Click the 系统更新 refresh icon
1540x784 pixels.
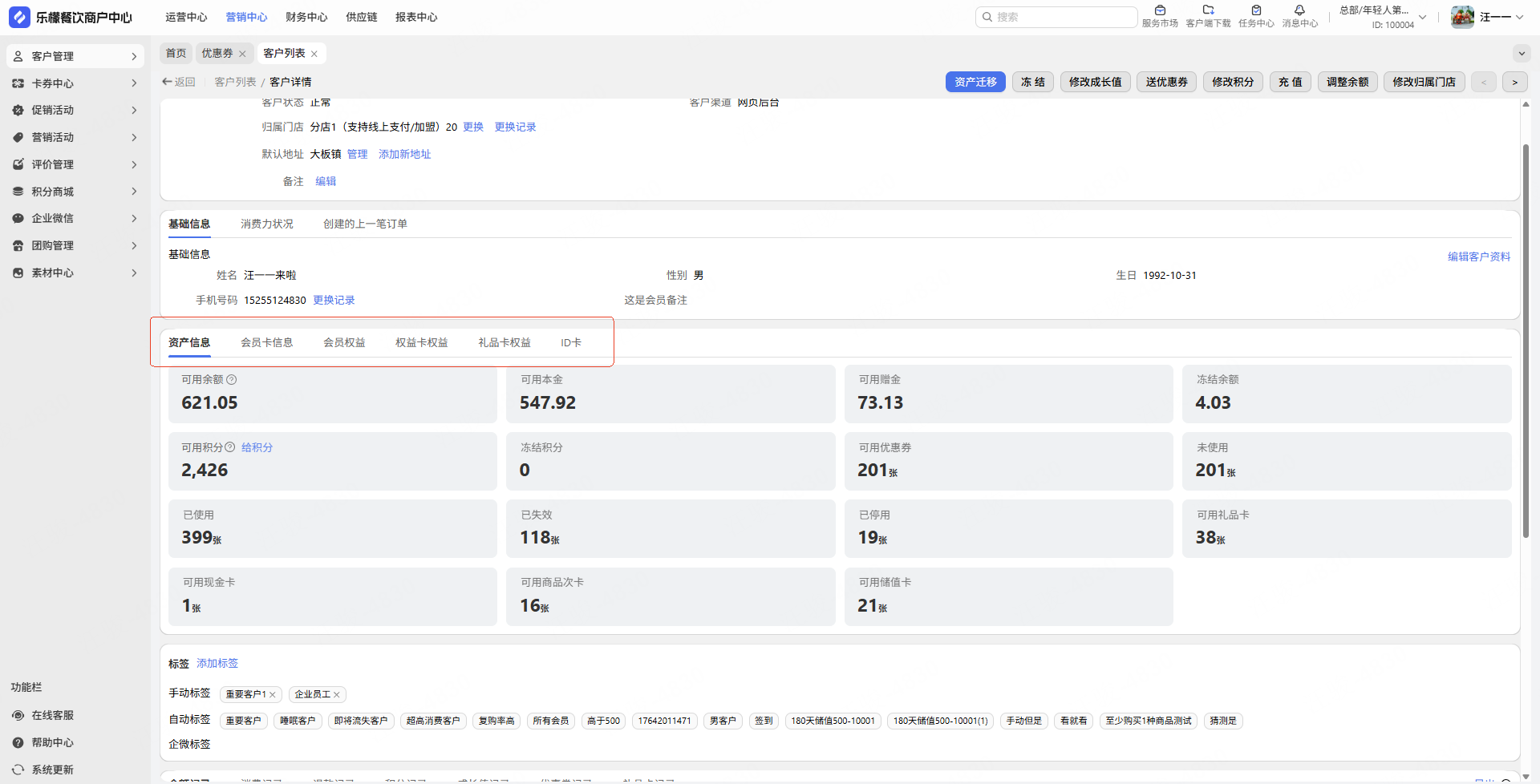click(18, 770)
